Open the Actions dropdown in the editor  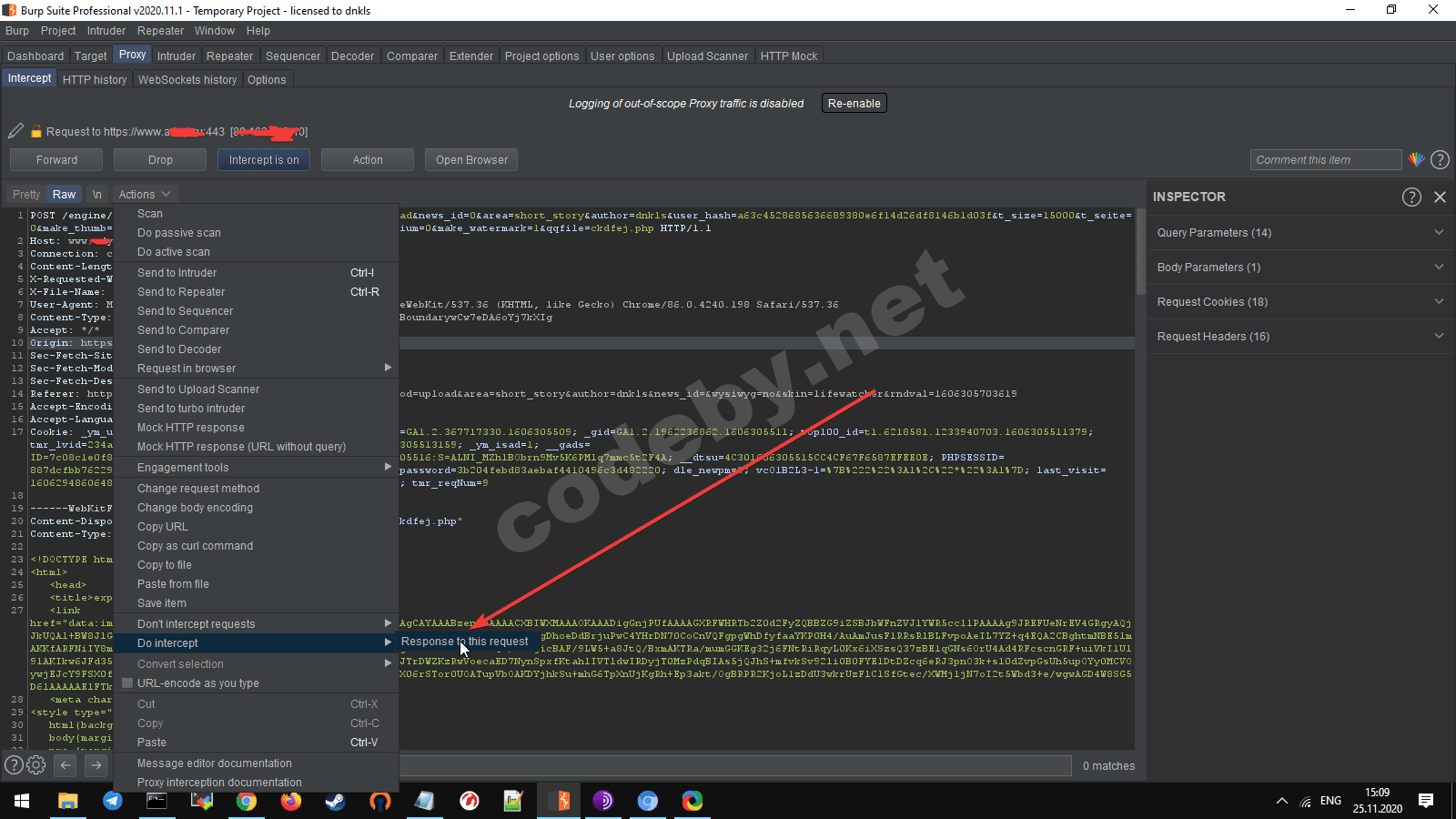point(144,195)
